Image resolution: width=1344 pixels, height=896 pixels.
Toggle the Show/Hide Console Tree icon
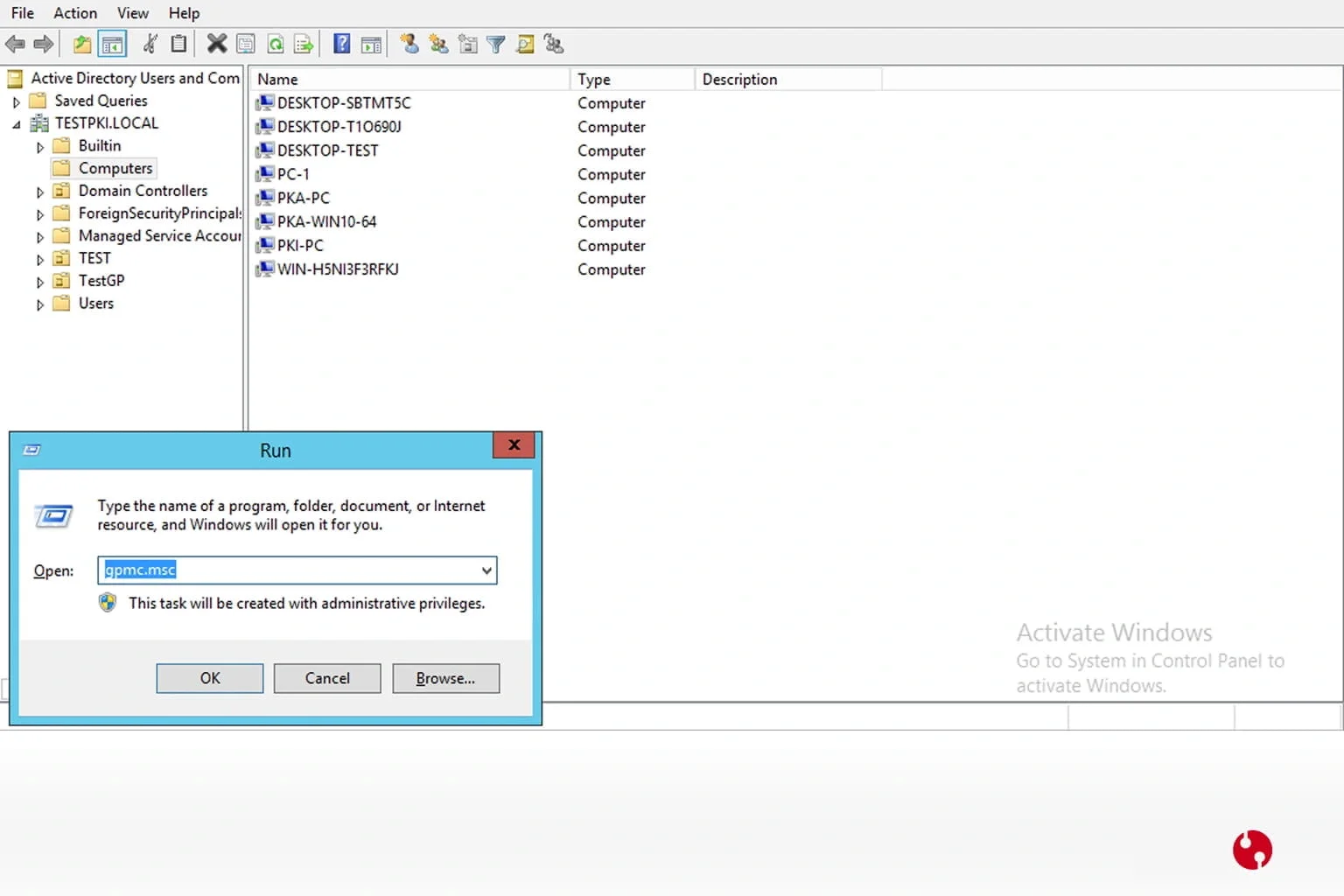(x=112, y=44)
